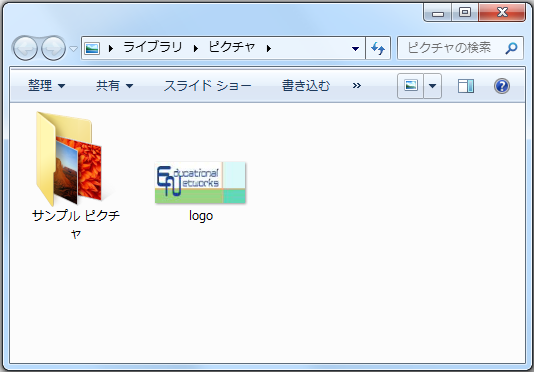
Task: Refresh the folder view
Action: (378, 48)
